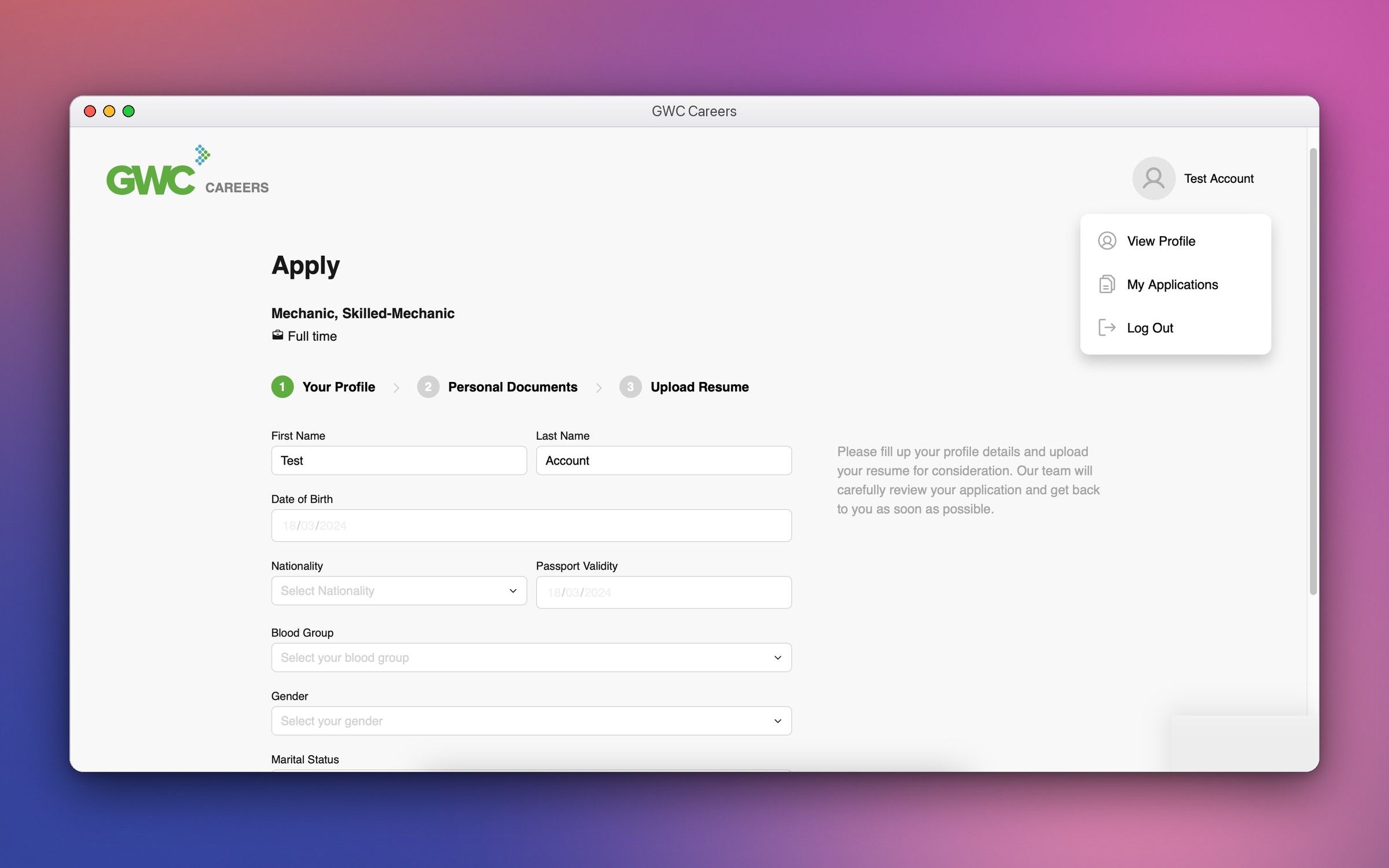Click the GWC Careers logo
The height and width of the screenshot is (868, 1389).
[x=188, y=170]
